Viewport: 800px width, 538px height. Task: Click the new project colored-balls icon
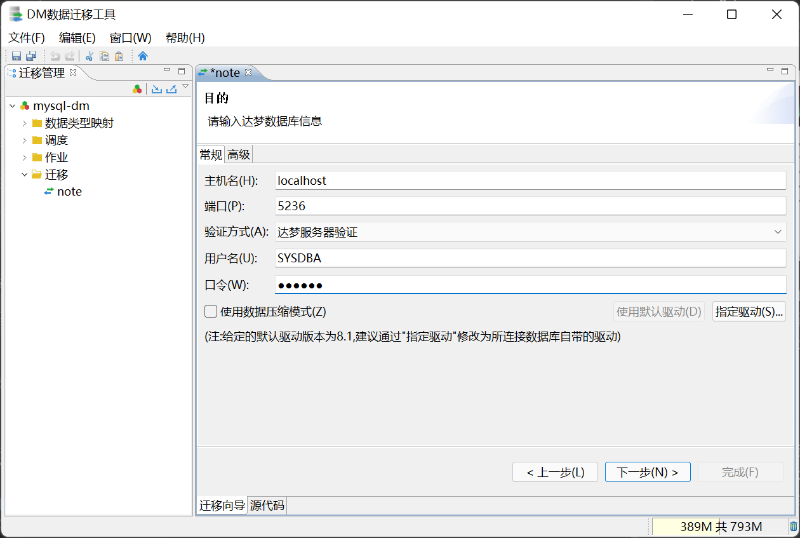(x=137, y=89)
